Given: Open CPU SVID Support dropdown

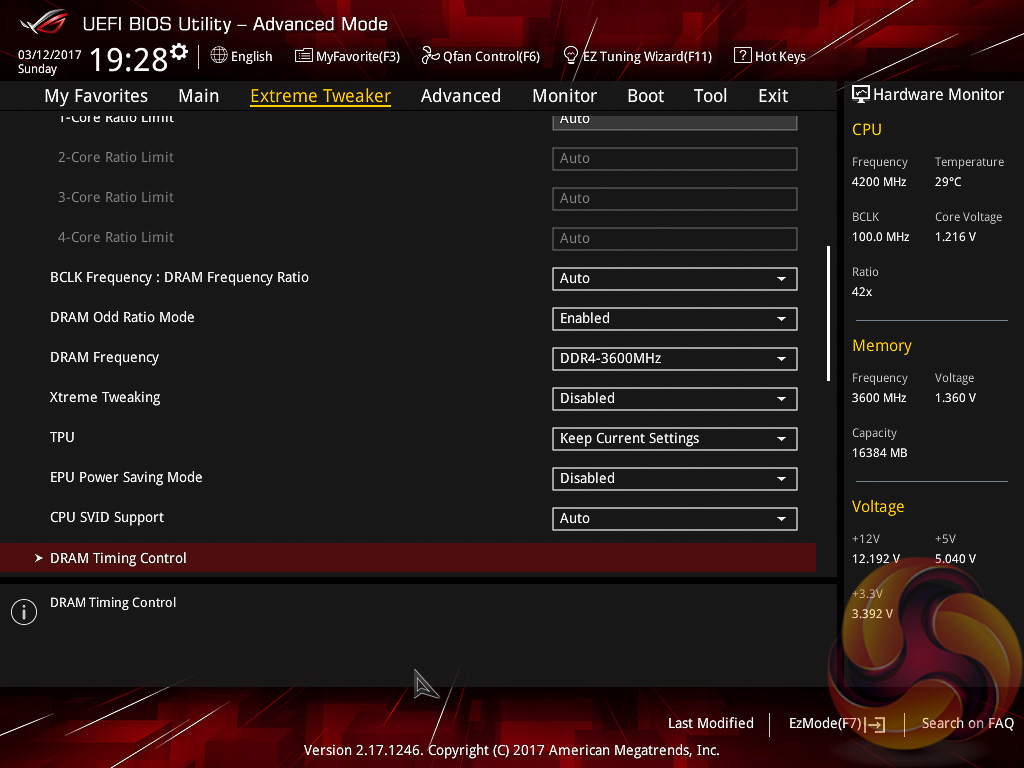Looking at the screenshot, I should click(x=675, y=519).
